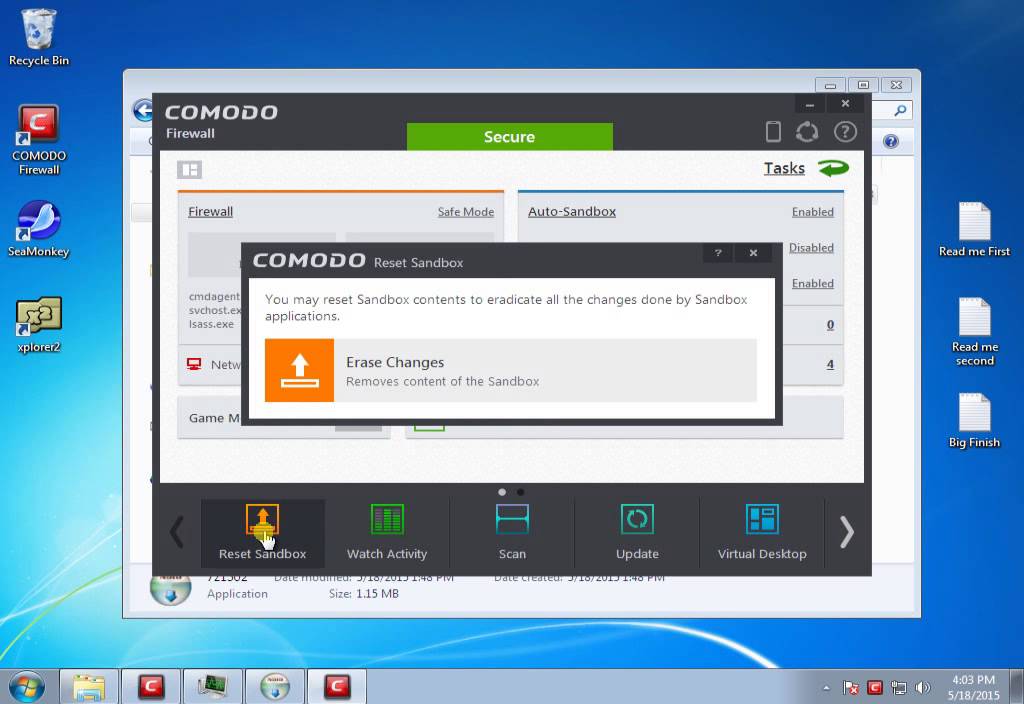
Task: Toggle the Enabled status below Disabled
Action: point(812,283)
